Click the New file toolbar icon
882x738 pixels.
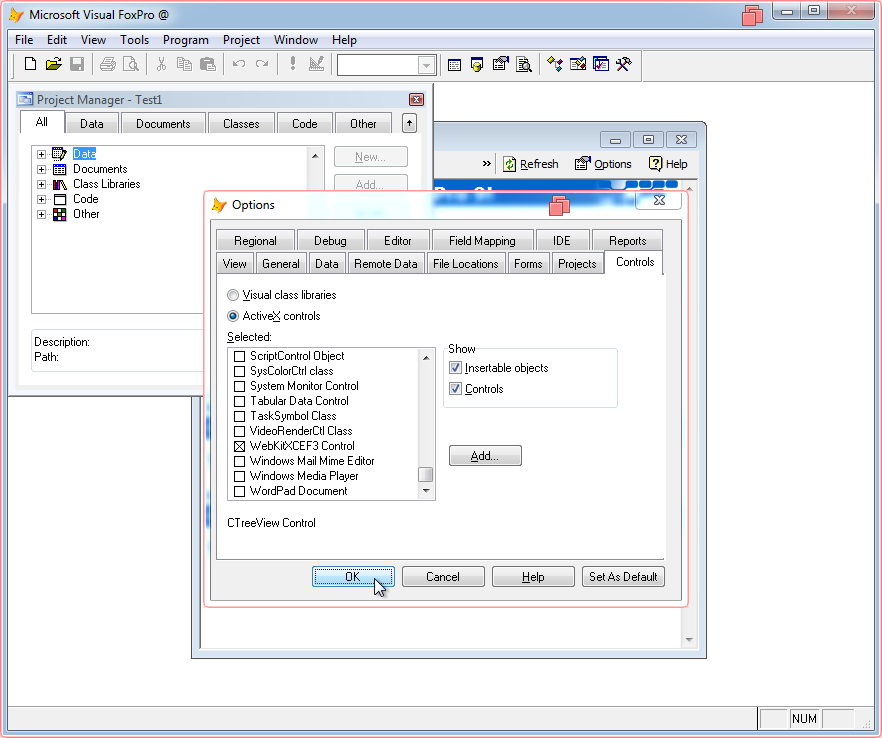coord(30,64)
